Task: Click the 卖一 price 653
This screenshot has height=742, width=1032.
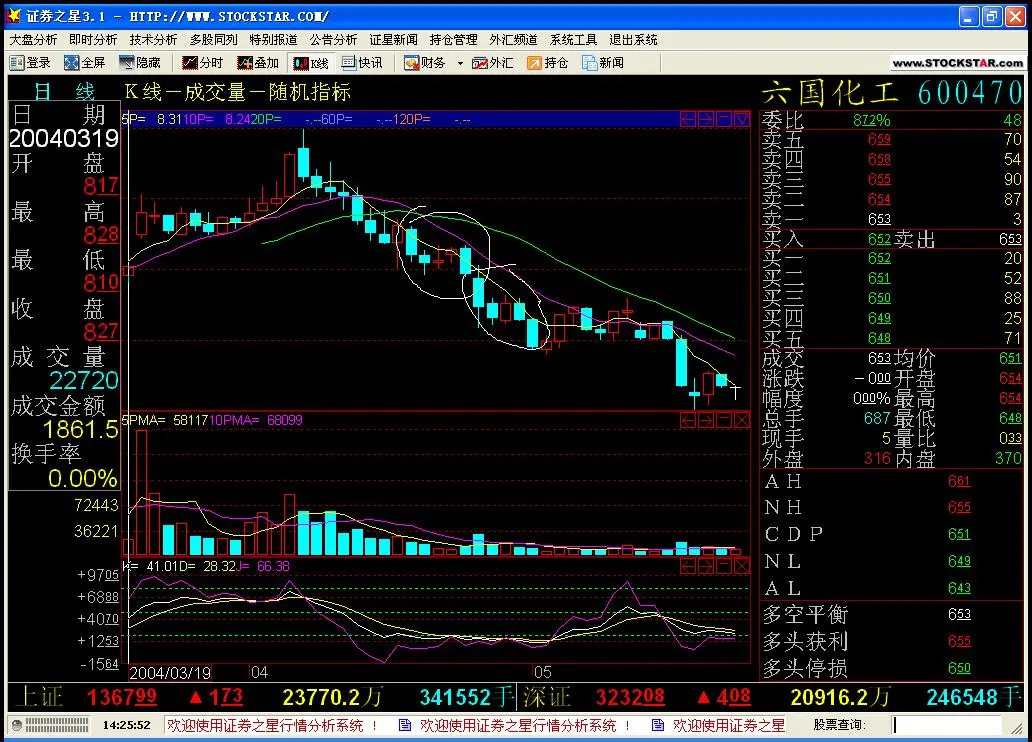Action: (879, 219)
